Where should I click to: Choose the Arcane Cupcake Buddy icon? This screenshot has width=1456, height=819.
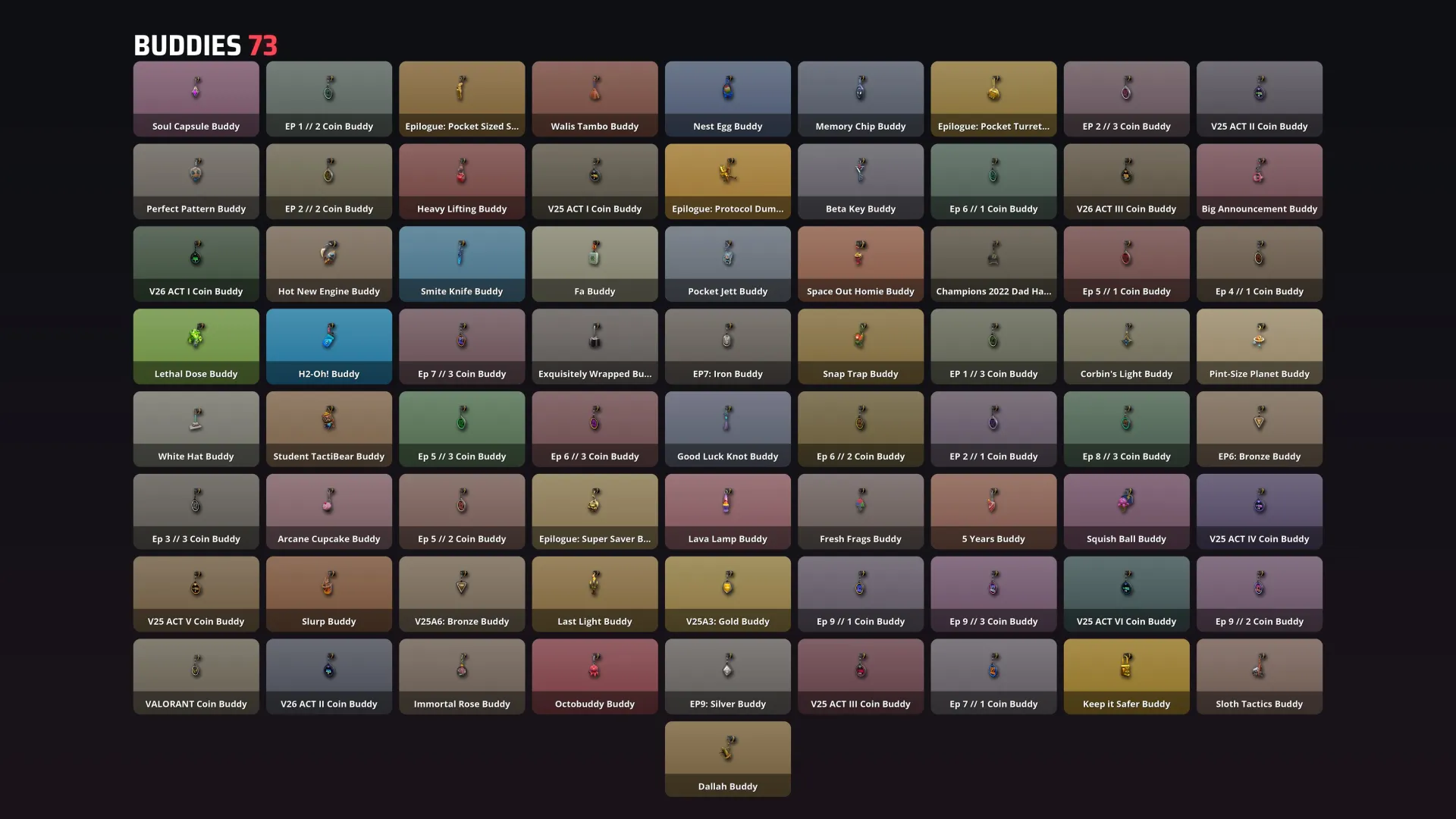point(329,501)
